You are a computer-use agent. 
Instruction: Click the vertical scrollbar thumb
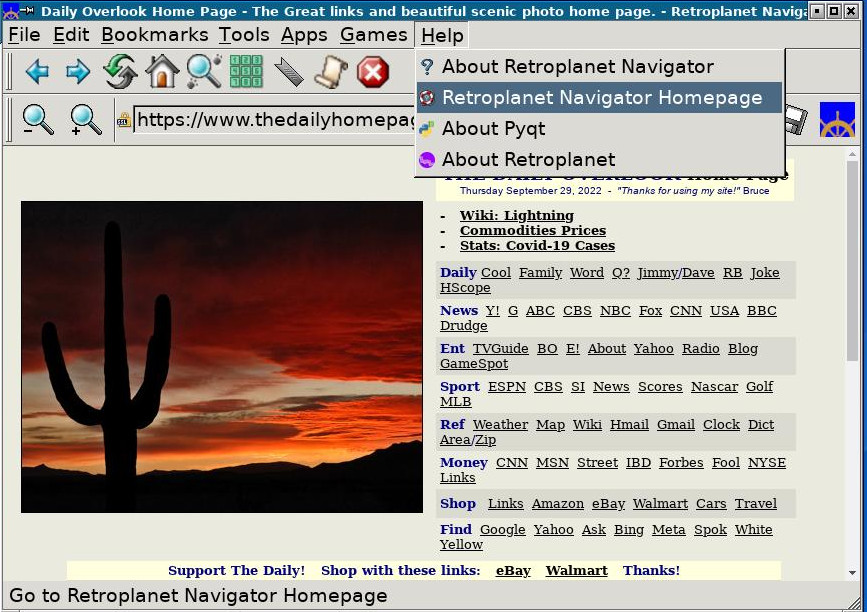click(852, 260)
